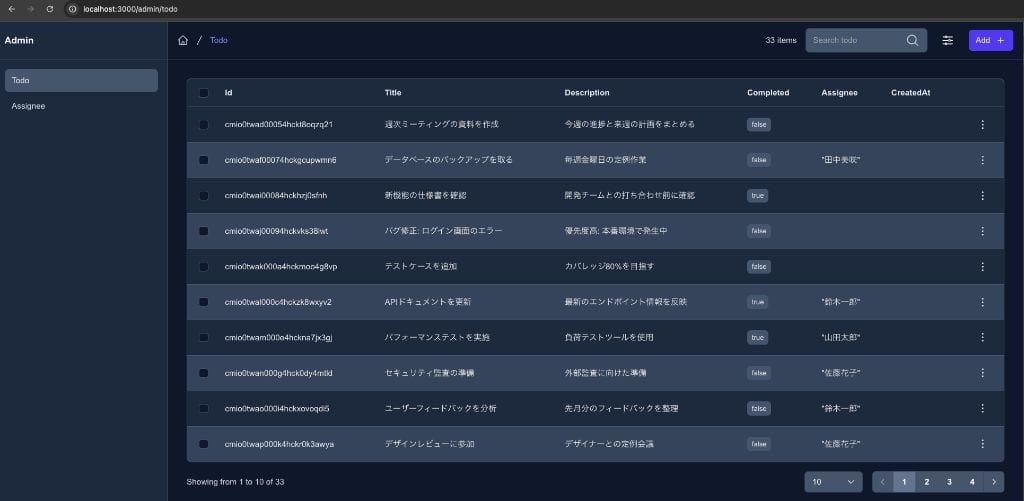Open the page size dropdown showing 10
This screenshot has height=501, width=1024.
(x=833, y=482)
